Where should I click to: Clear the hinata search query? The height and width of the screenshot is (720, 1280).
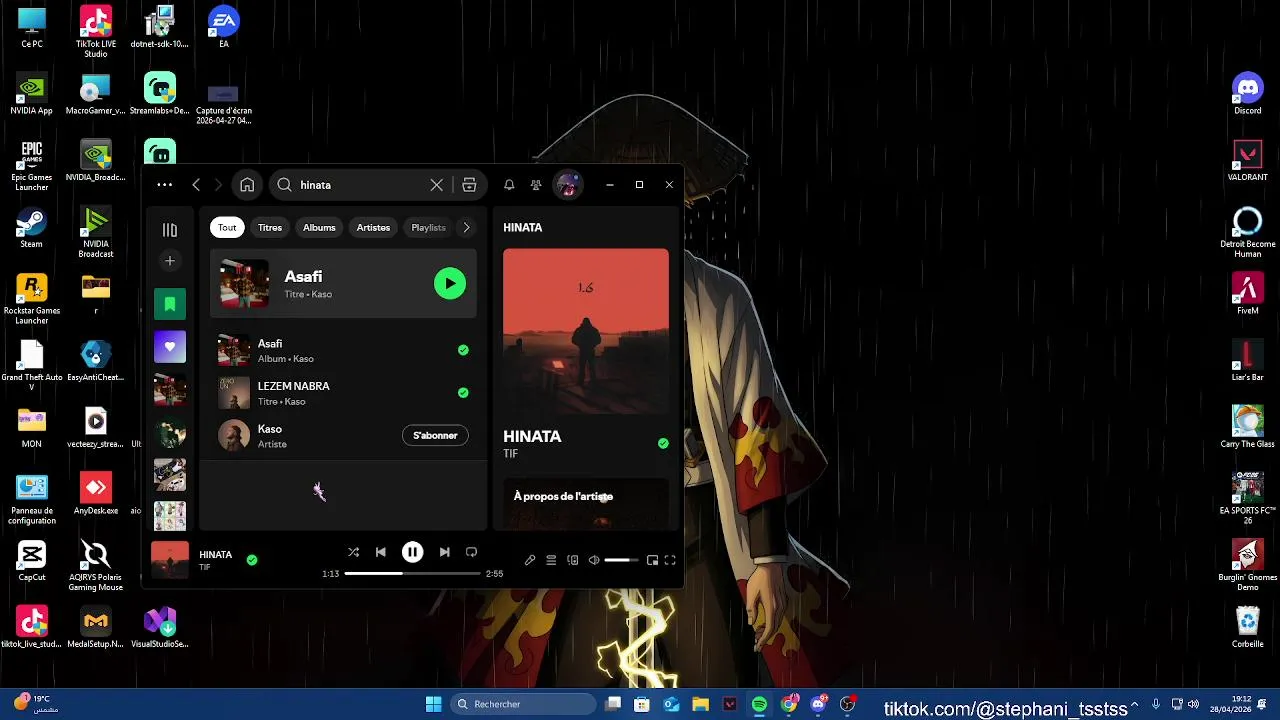point(437,185)
